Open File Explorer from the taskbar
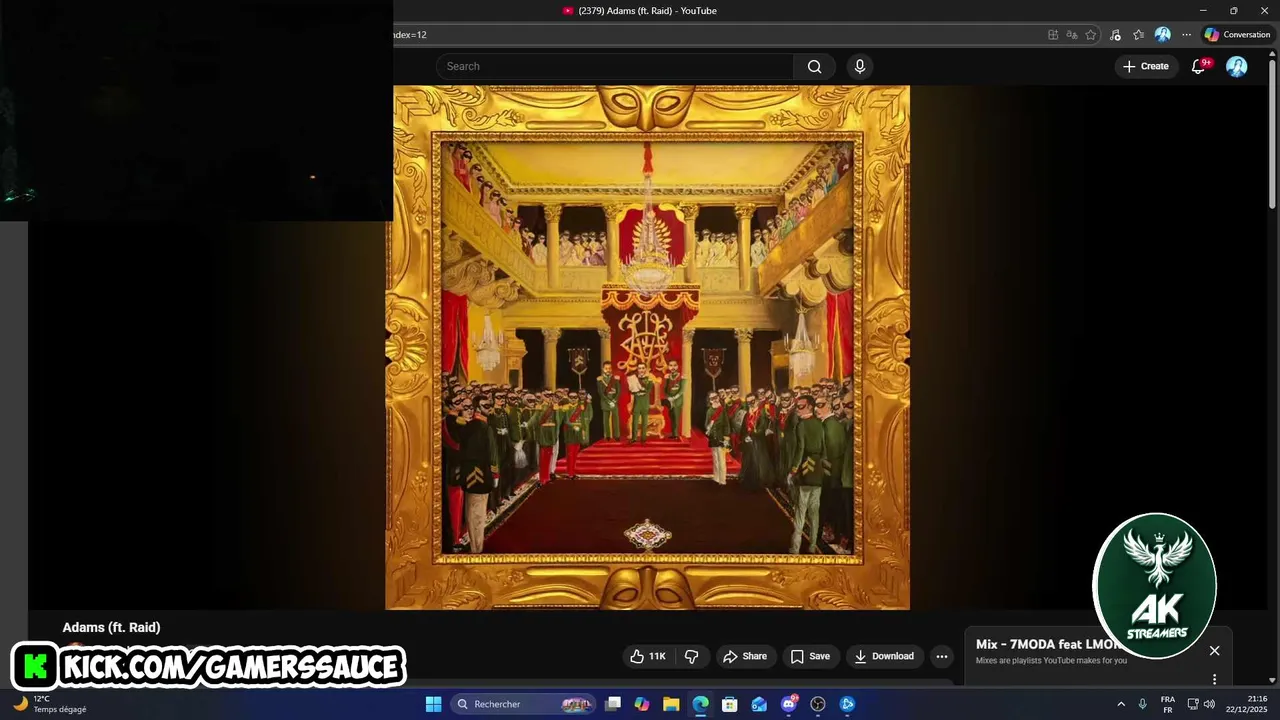 tap(671, 704)
